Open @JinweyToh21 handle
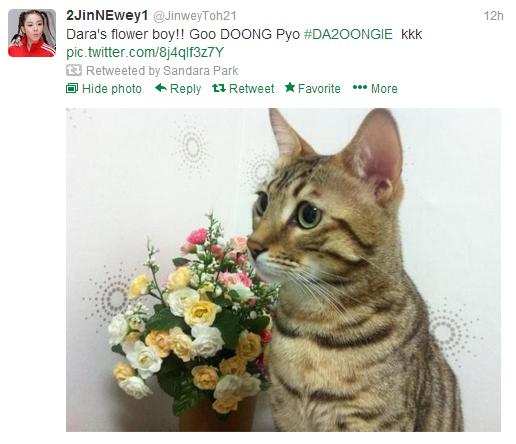This screenshot has width=516, height=444. [x=195, y=16]
